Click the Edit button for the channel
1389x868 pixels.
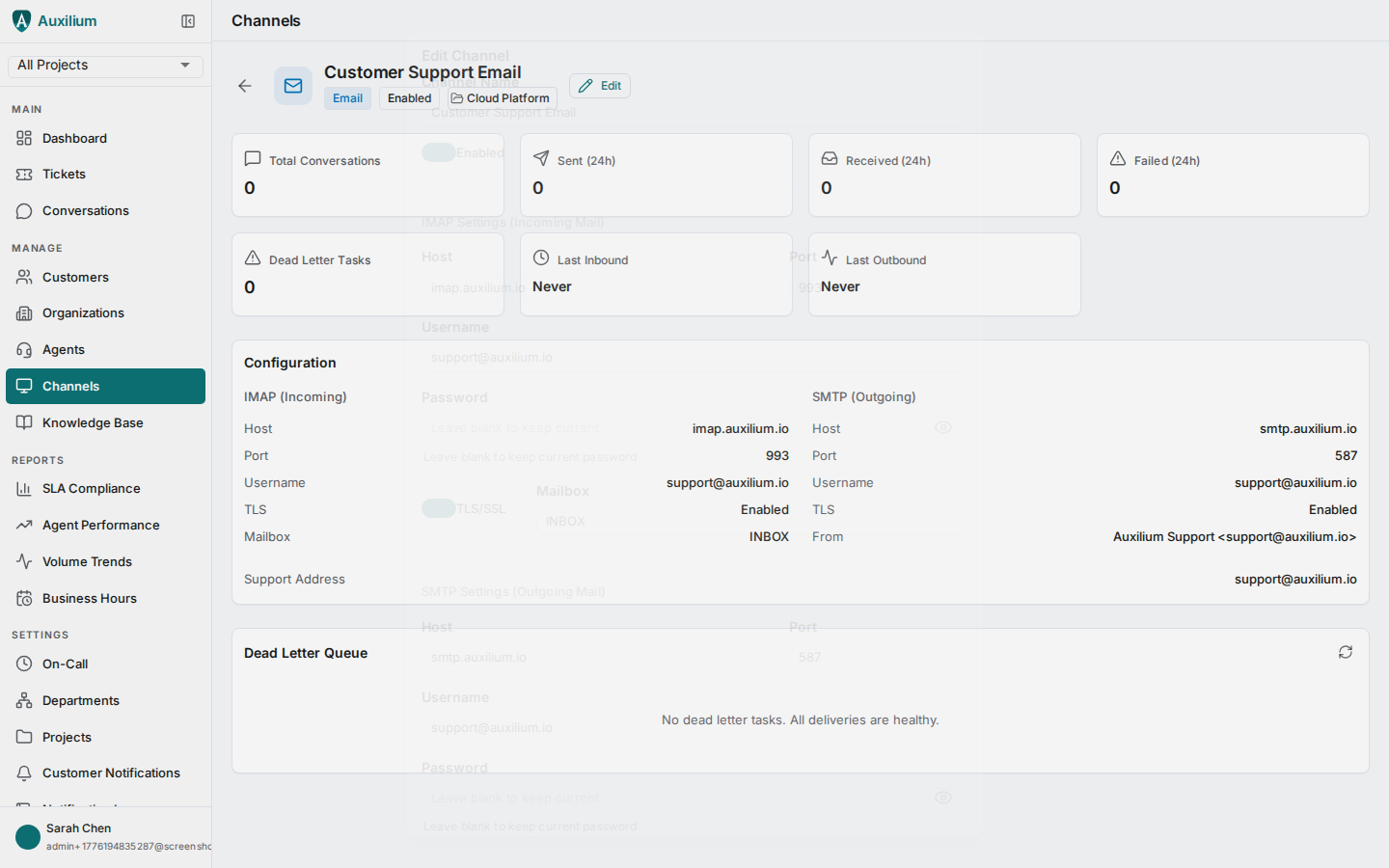coord(599,85)
